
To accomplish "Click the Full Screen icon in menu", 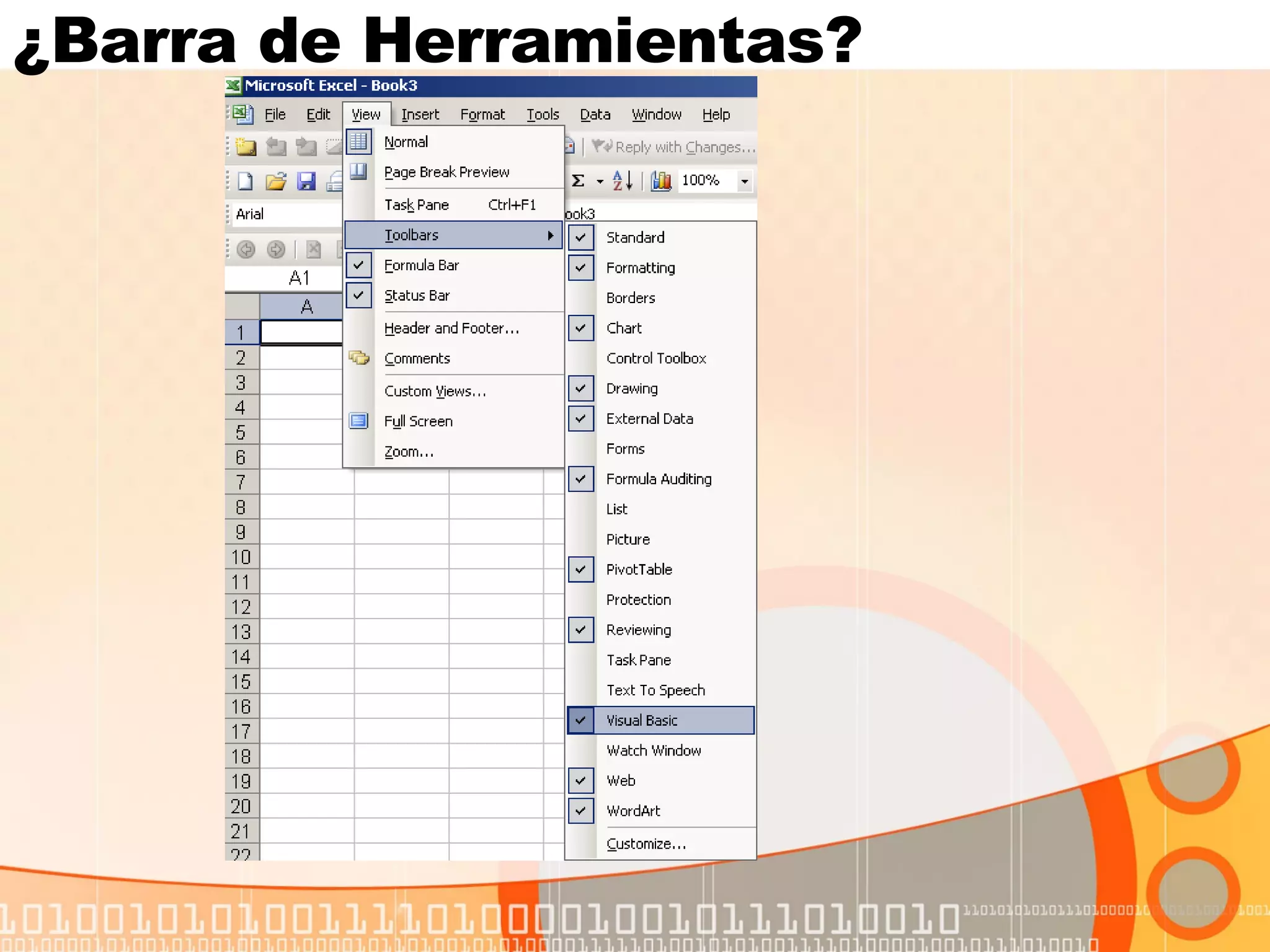I will click(358, 421).
